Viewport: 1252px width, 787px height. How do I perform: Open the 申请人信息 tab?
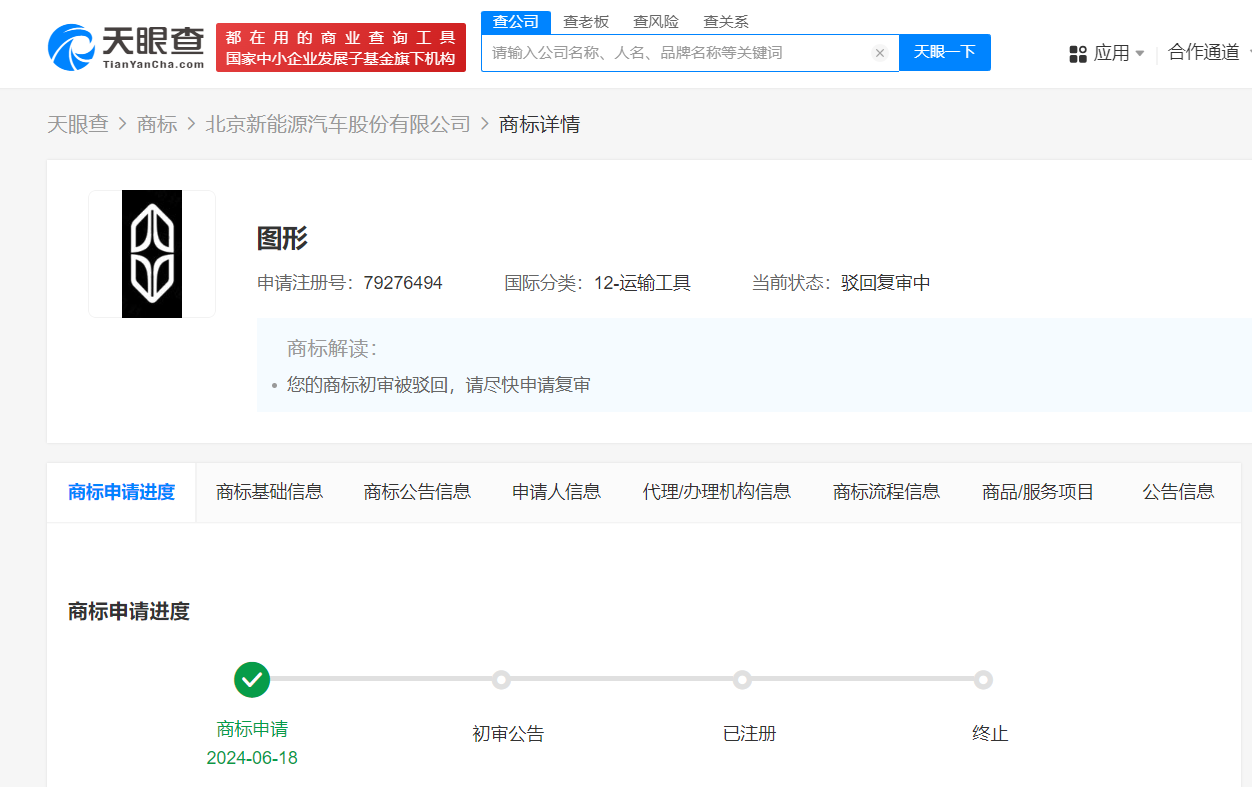click(x=556, y=492)
